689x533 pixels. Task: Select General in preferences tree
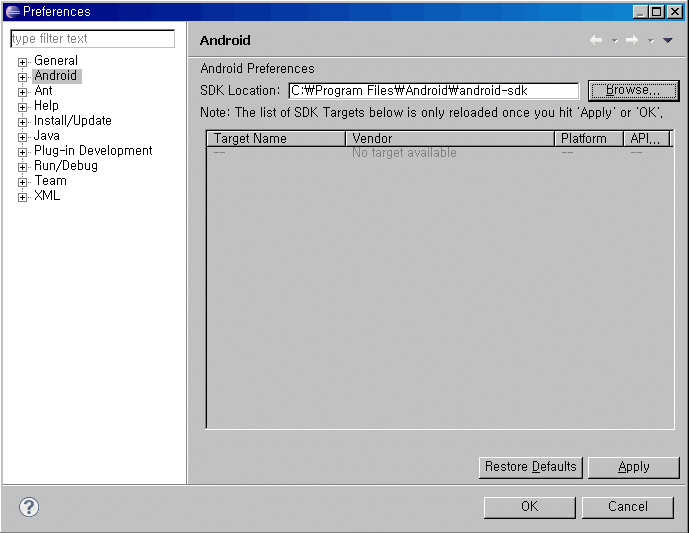pyautogui.click(x=56, y=60)
